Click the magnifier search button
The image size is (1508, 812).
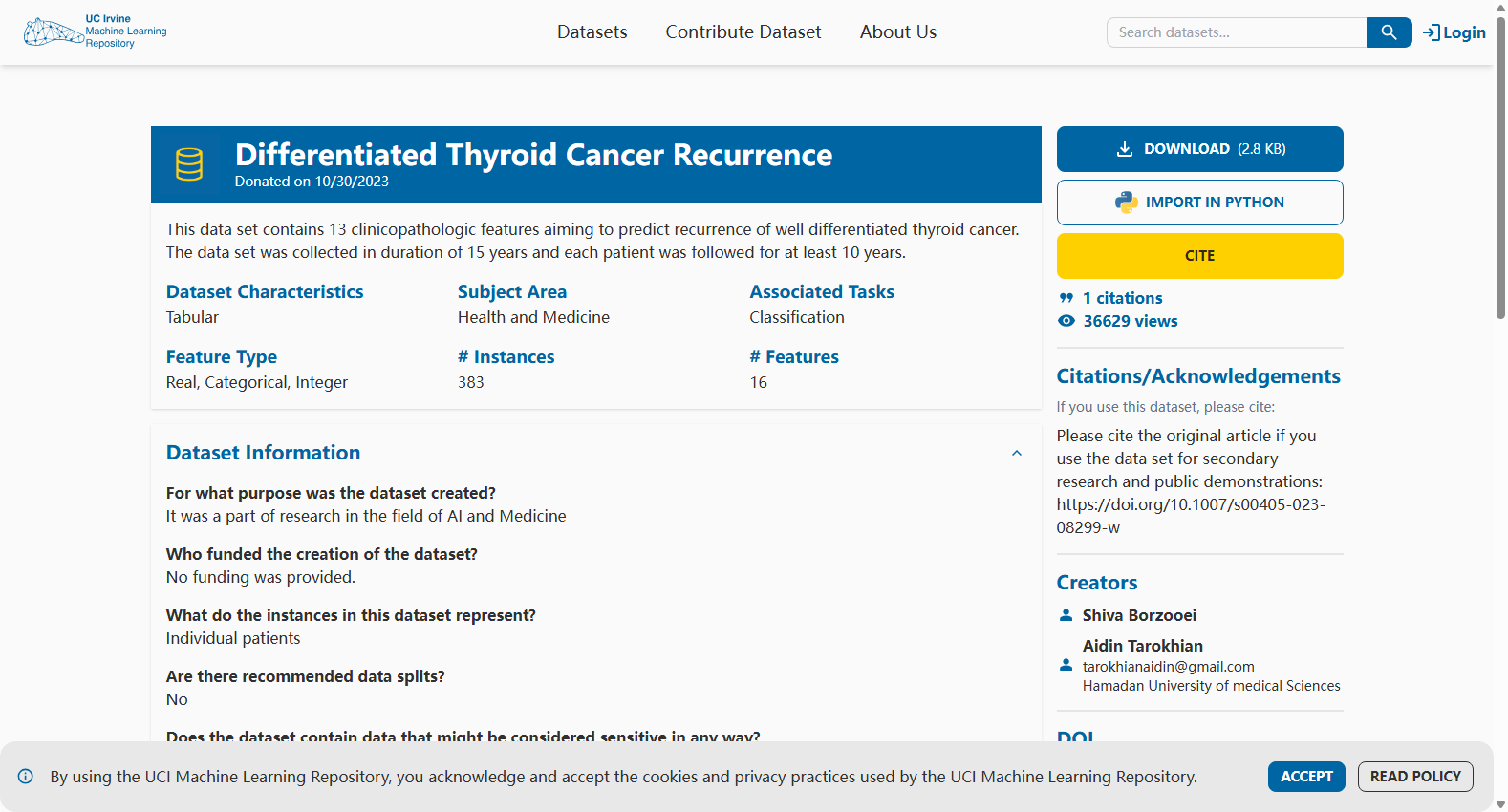coord(1389,32)
